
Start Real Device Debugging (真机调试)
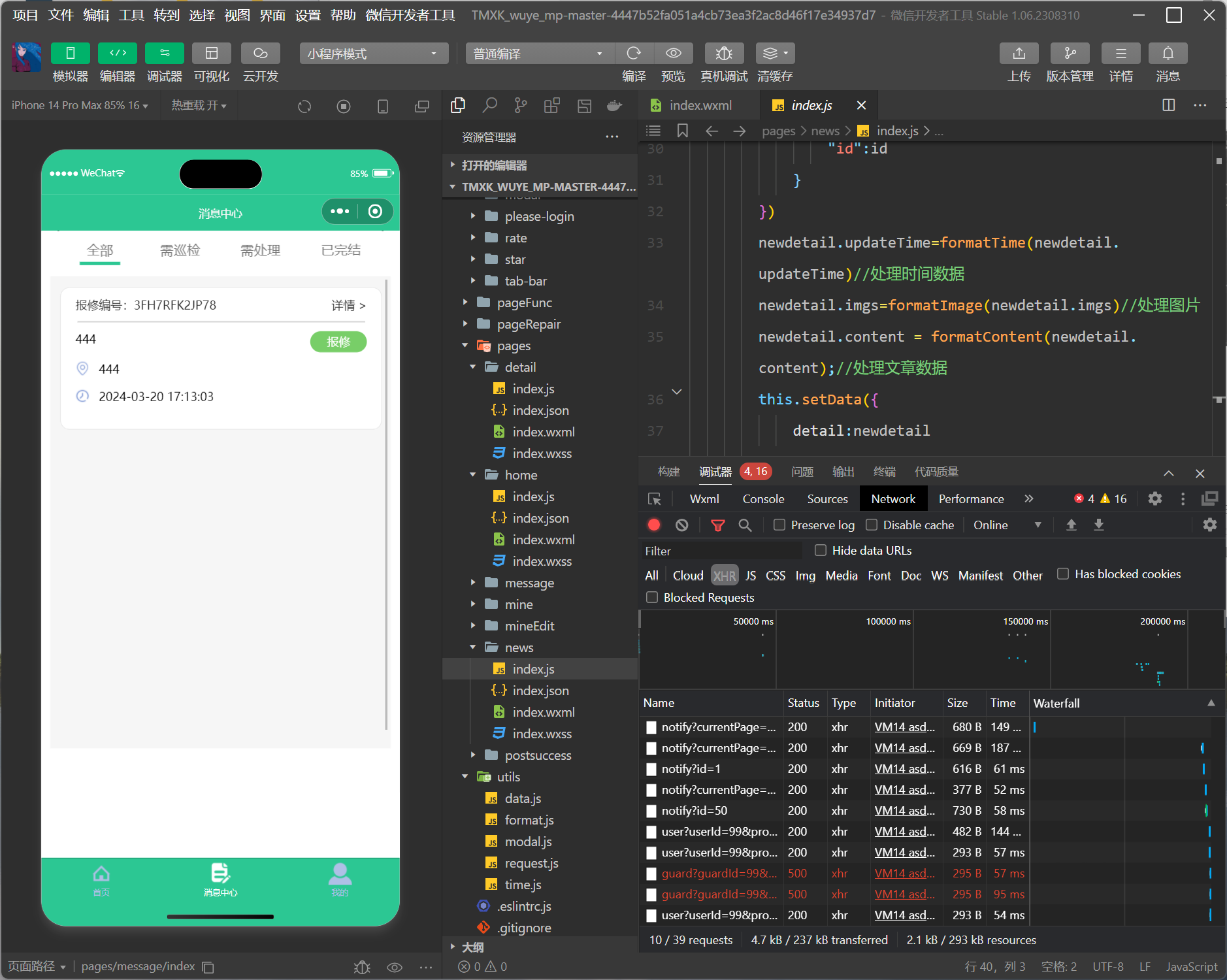pos(724,53)
